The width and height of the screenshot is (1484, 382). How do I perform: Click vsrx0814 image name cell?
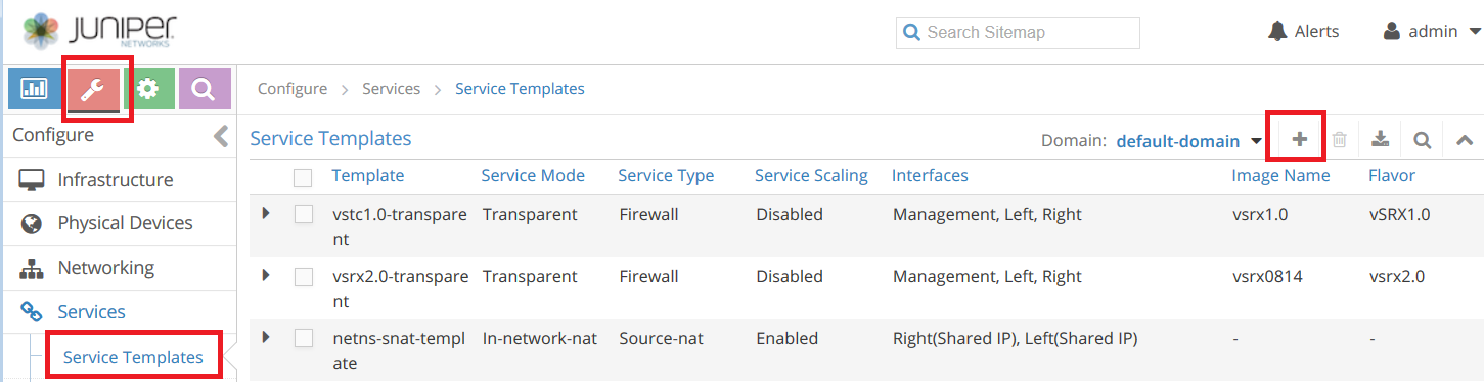point(1268,277)
